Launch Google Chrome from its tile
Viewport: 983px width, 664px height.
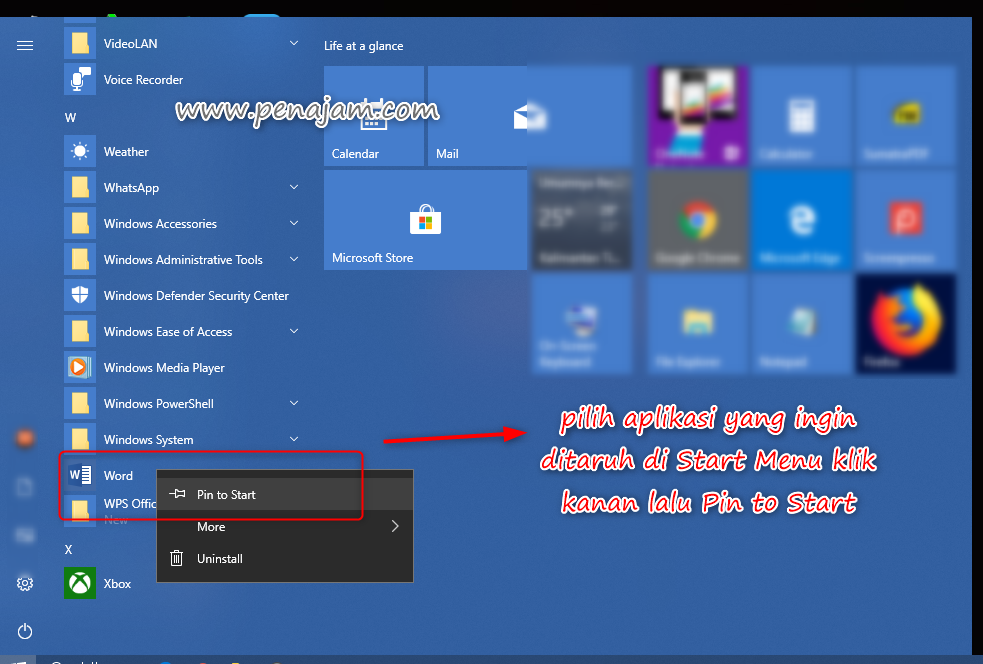(697, 220)
